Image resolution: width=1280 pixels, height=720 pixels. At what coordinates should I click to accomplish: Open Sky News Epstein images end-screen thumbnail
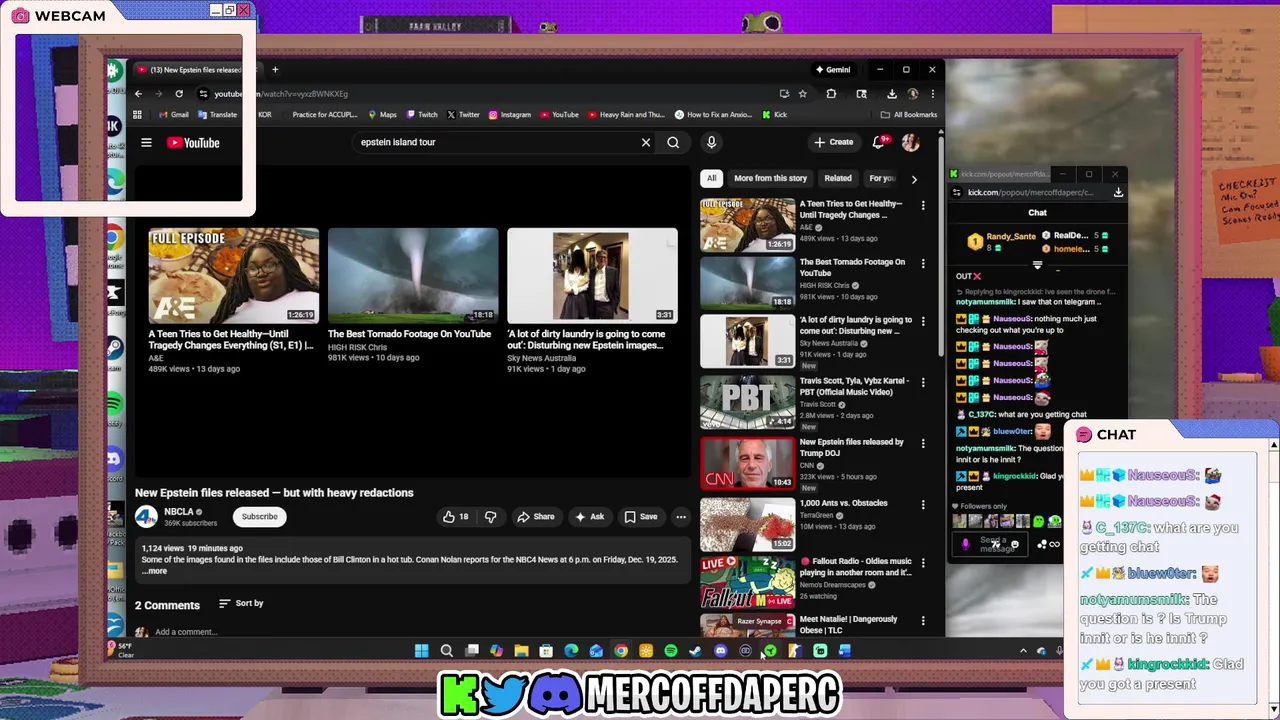592,276
